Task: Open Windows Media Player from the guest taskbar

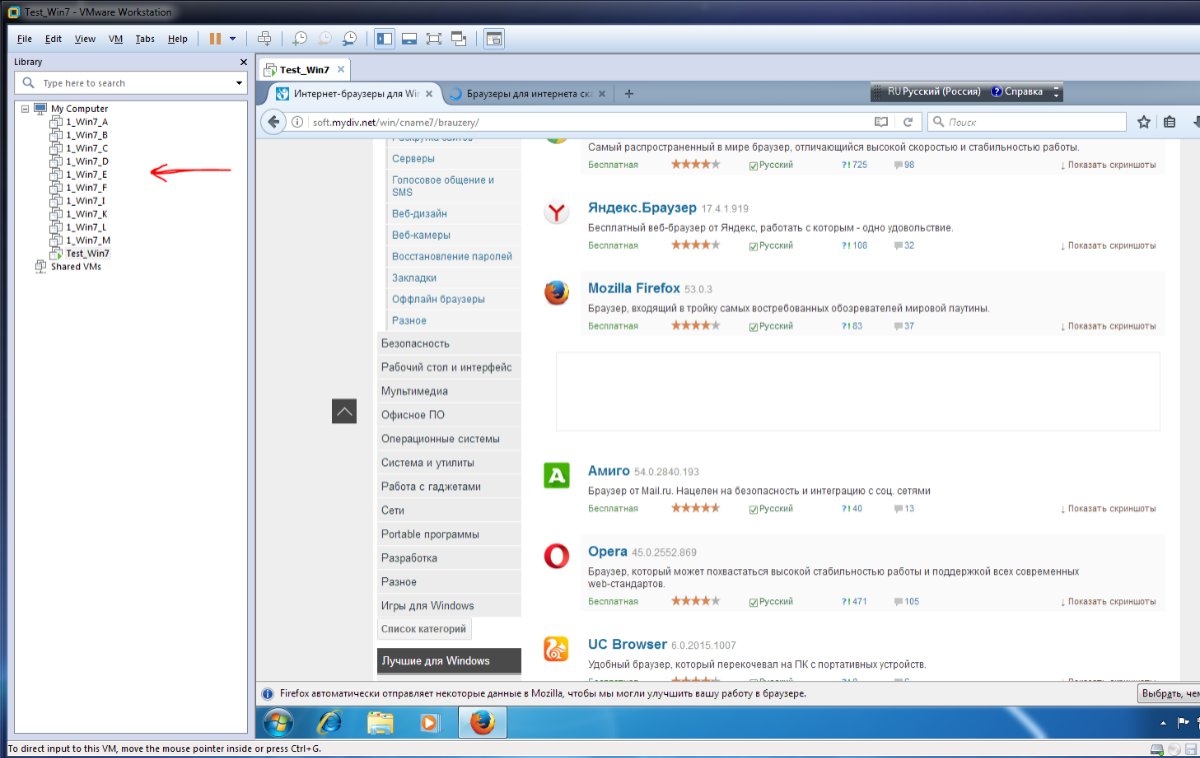Action: pyautogui.click(x=429, y=722)
